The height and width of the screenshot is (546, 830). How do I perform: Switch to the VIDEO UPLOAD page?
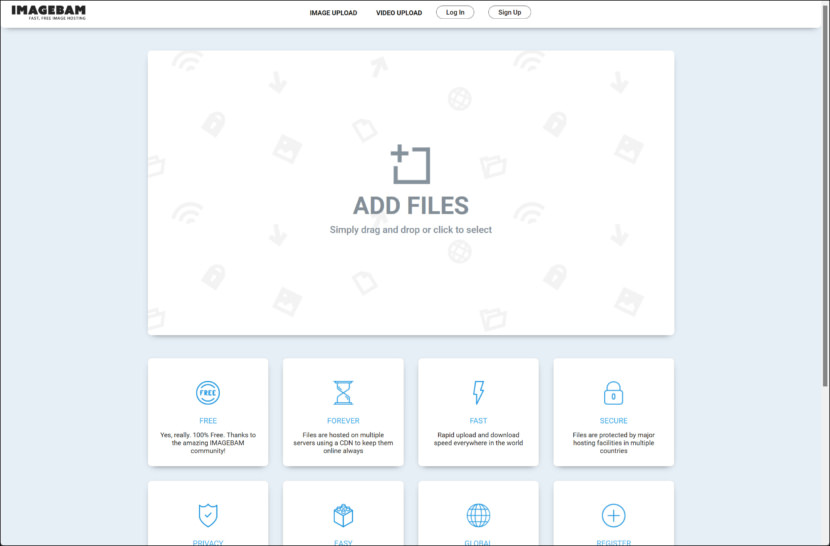[x=399, y=13]
